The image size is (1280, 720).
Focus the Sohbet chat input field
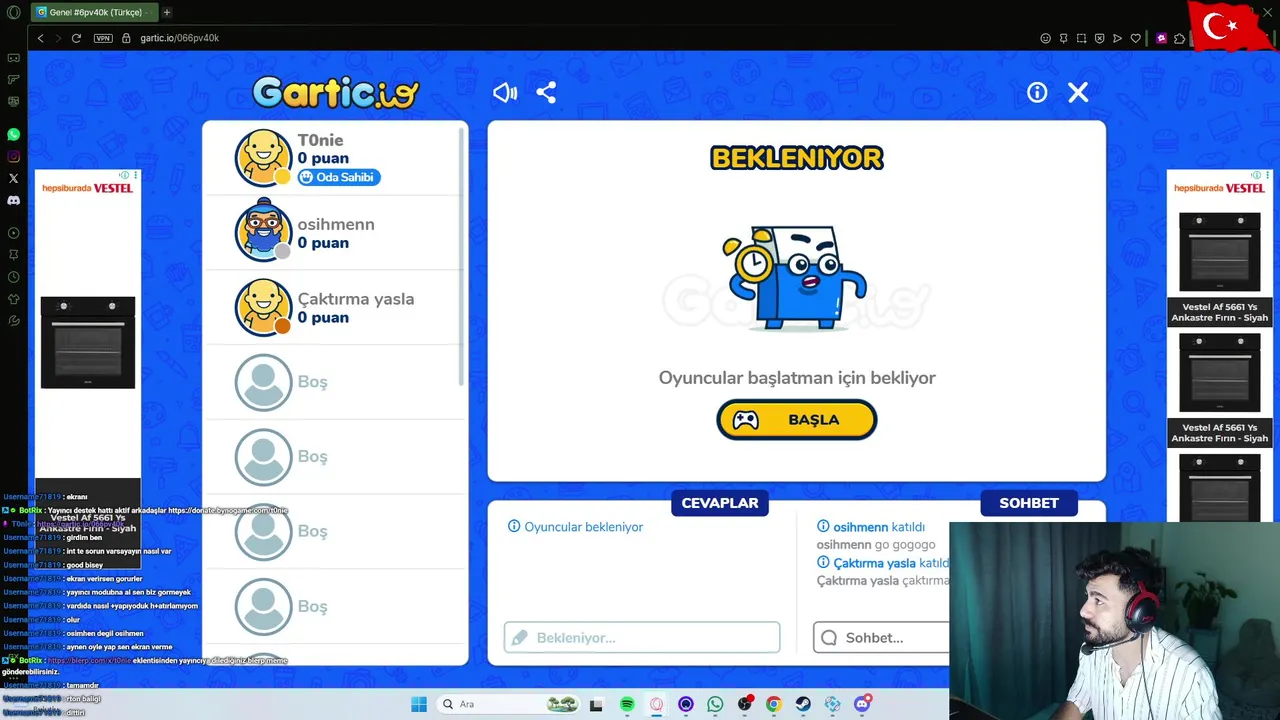click(x=881, y=638)
